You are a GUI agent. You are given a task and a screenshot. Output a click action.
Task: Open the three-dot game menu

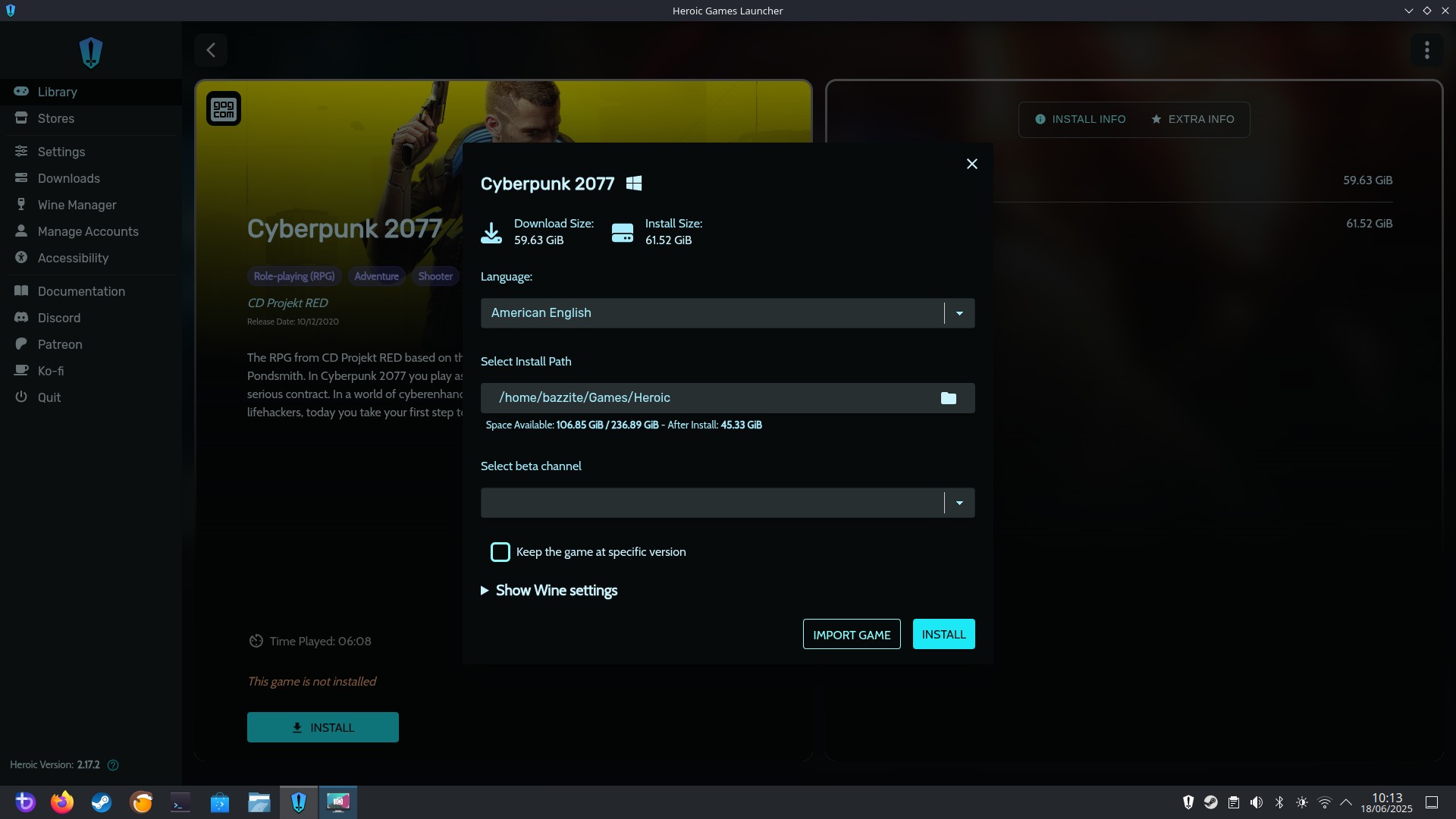1426,50
